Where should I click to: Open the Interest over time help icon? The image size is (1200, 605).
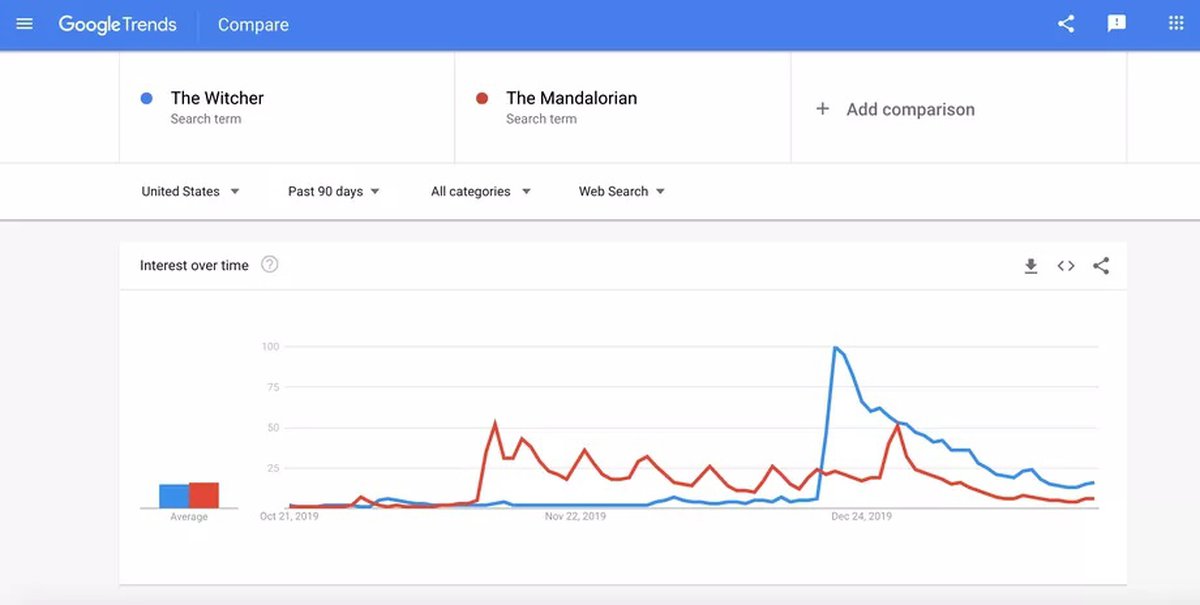pos(270,265)
